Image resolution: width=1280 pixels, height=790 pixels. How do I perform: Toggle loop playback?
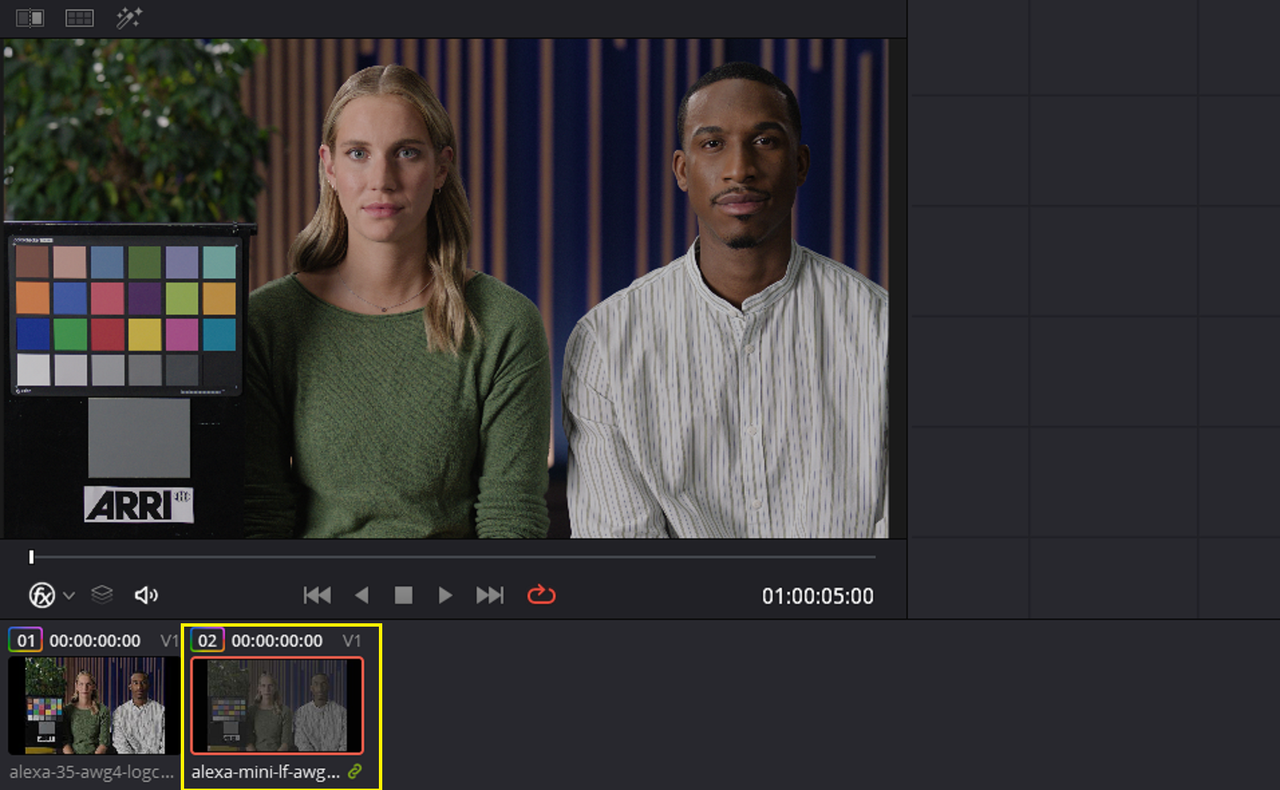(x=541, y=595)
